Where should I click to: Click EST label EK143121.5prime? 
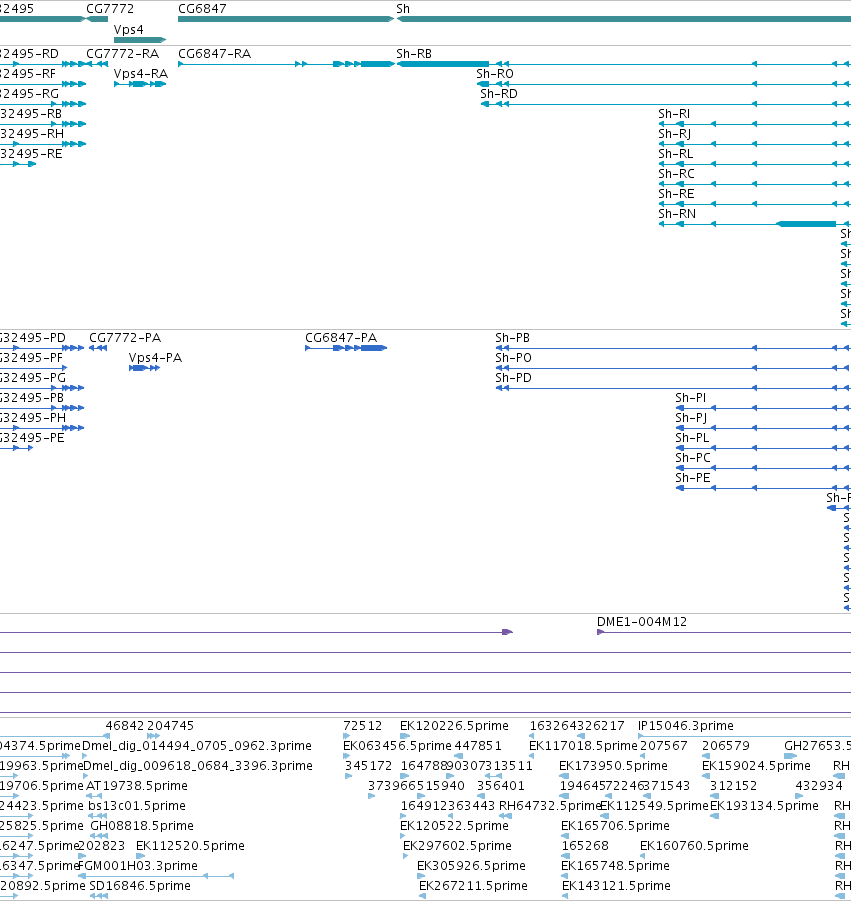pos(616,886)
